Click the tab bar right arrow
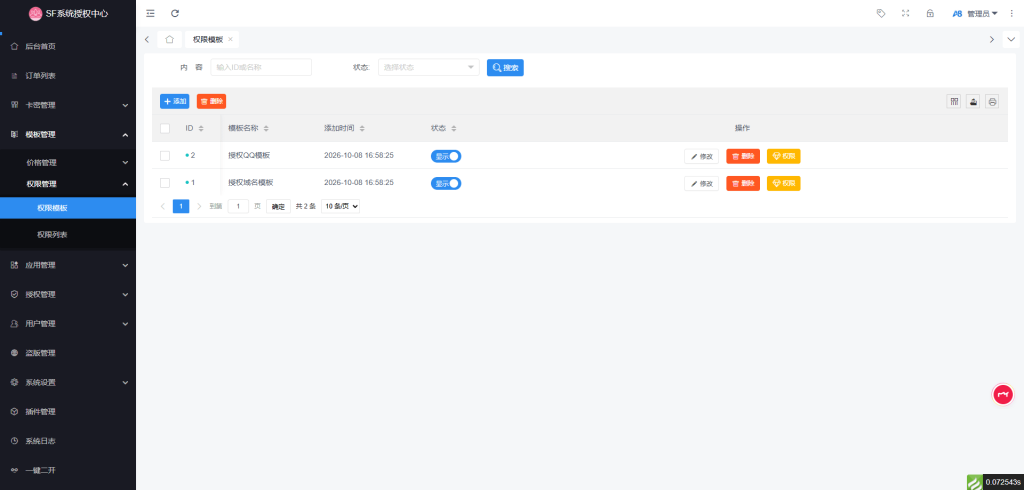1024x490 pixels. pyautogui.click(x=991, y=39)
